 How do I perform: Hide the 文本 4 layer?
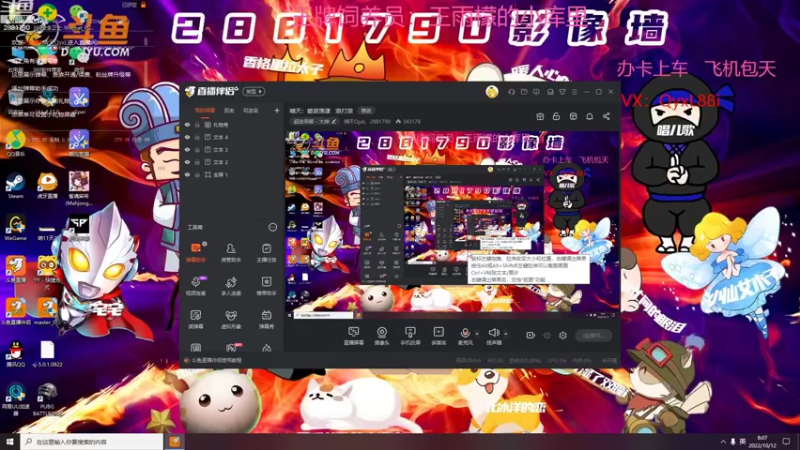pyautogui.click(x=187, y=137)
